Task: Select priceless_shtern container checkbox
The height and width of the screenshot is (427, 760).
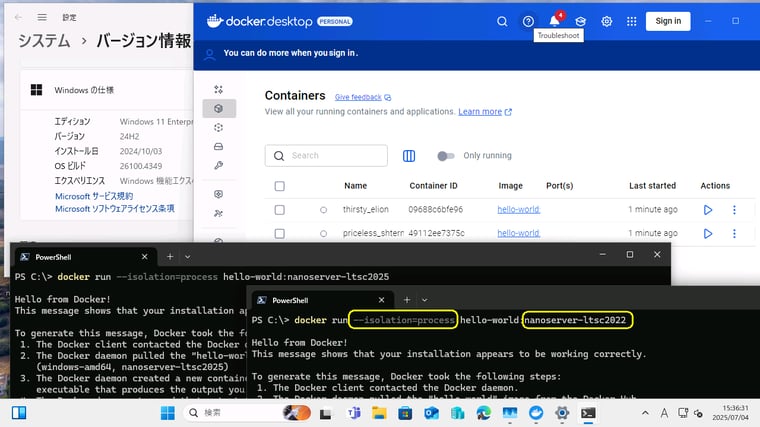Action: click(280, 234)
